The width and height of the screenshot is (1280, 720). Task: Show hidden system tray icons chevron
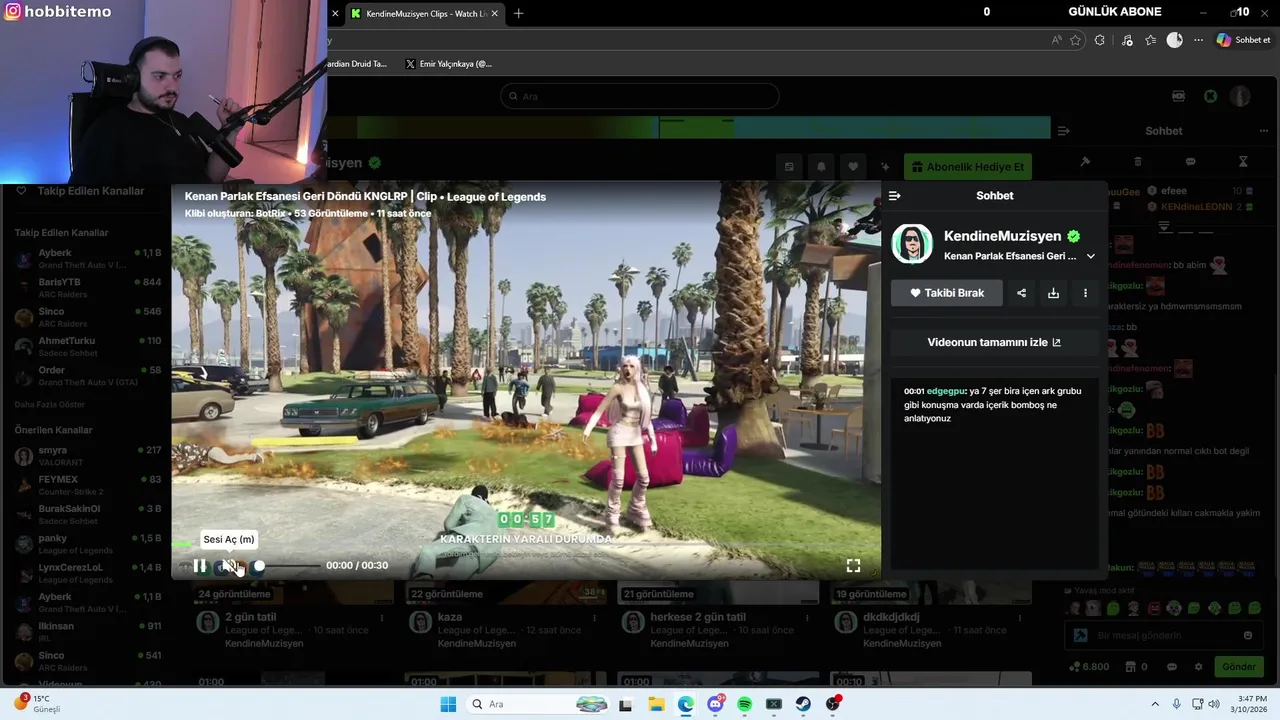coord(1155,704)
